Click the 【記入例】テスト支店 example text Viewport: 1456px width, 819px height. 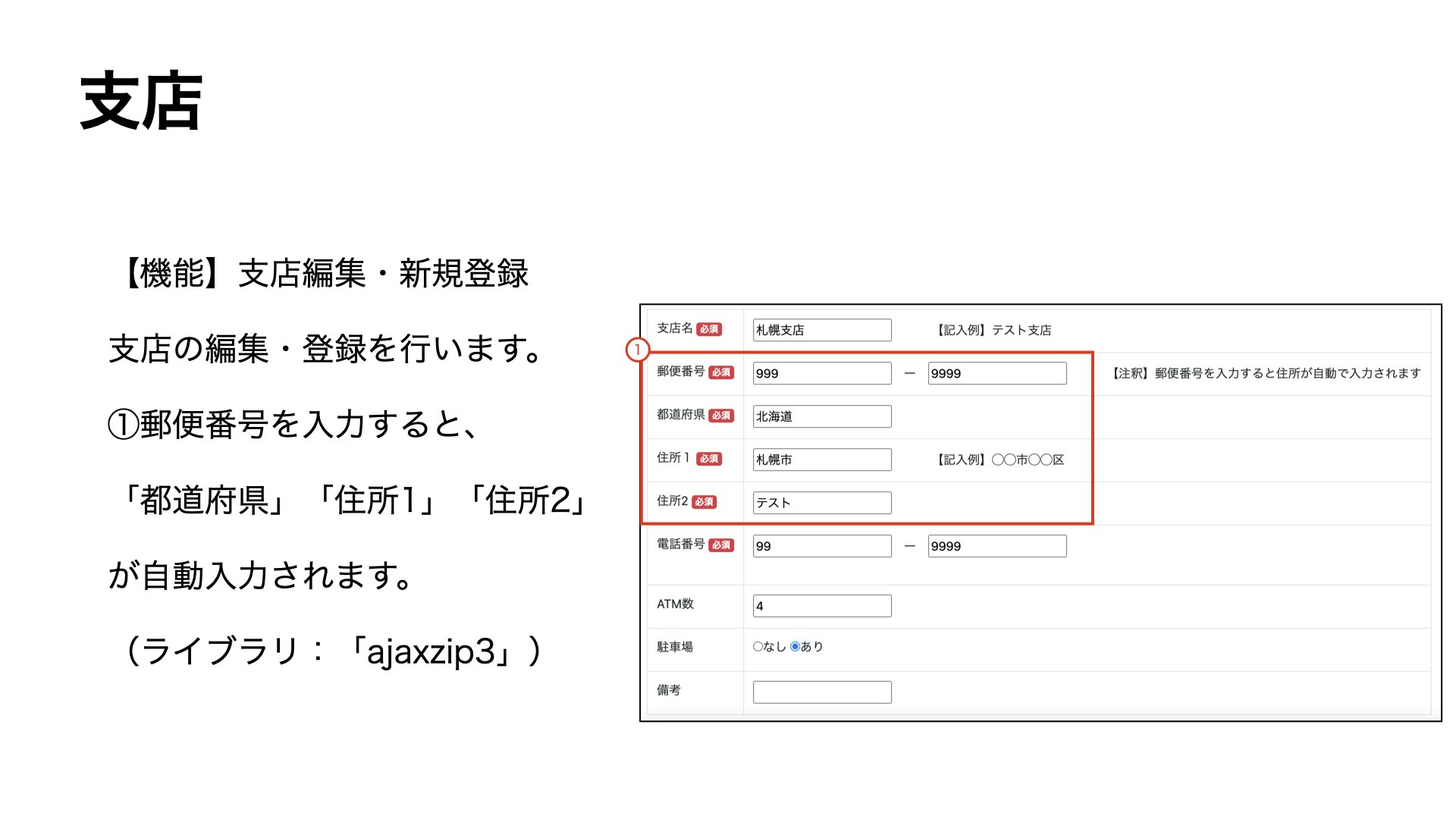(993, 329)
